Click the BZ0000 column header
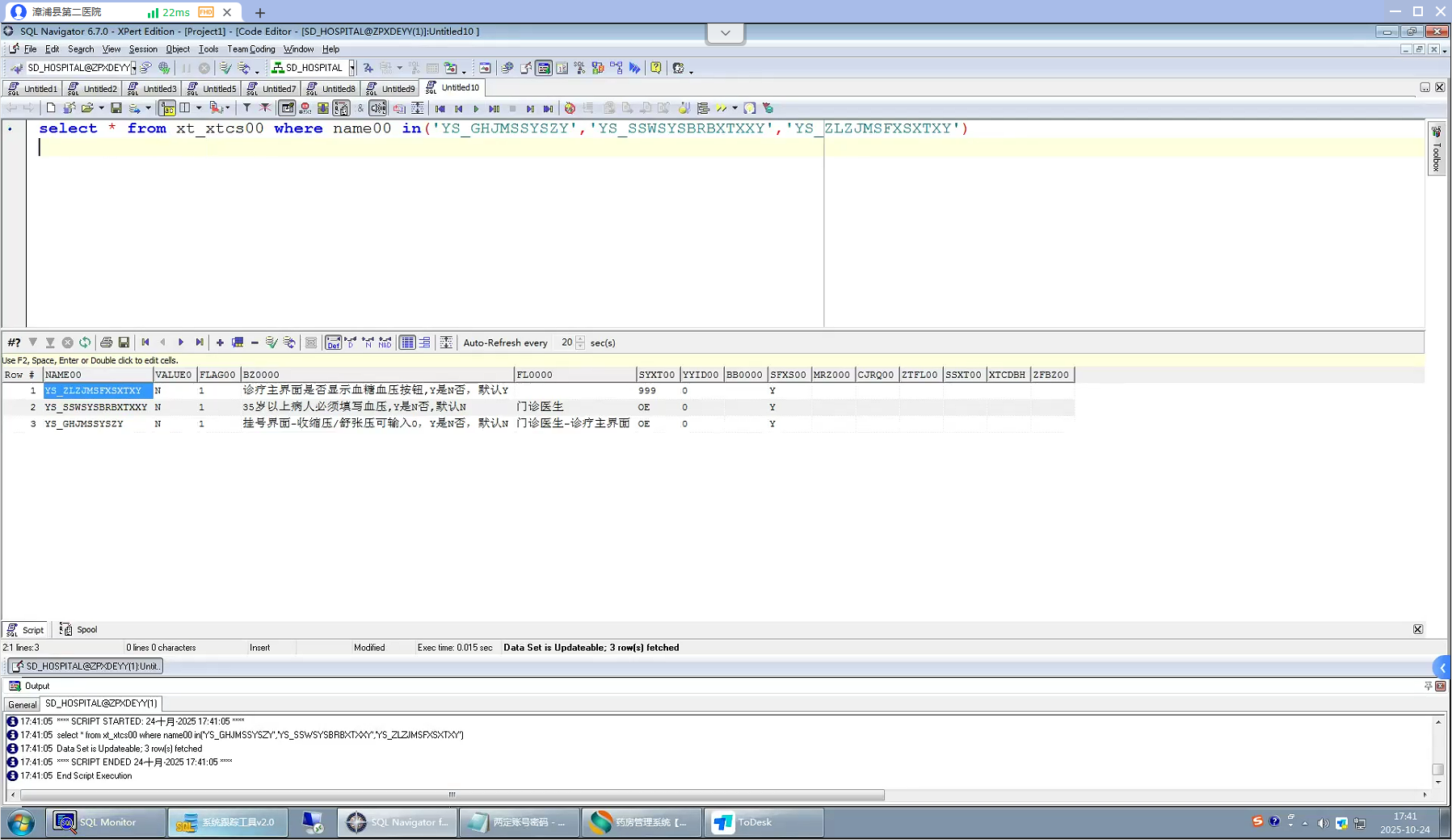 tap(377, 375)
